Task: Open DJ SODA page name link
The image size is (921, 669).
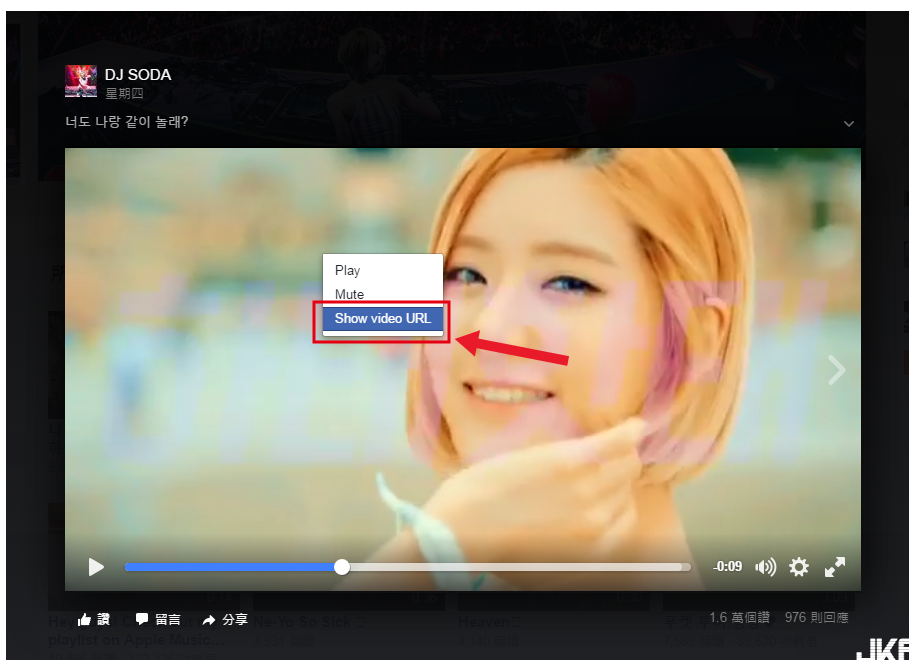Action: [x=138, y=75]
